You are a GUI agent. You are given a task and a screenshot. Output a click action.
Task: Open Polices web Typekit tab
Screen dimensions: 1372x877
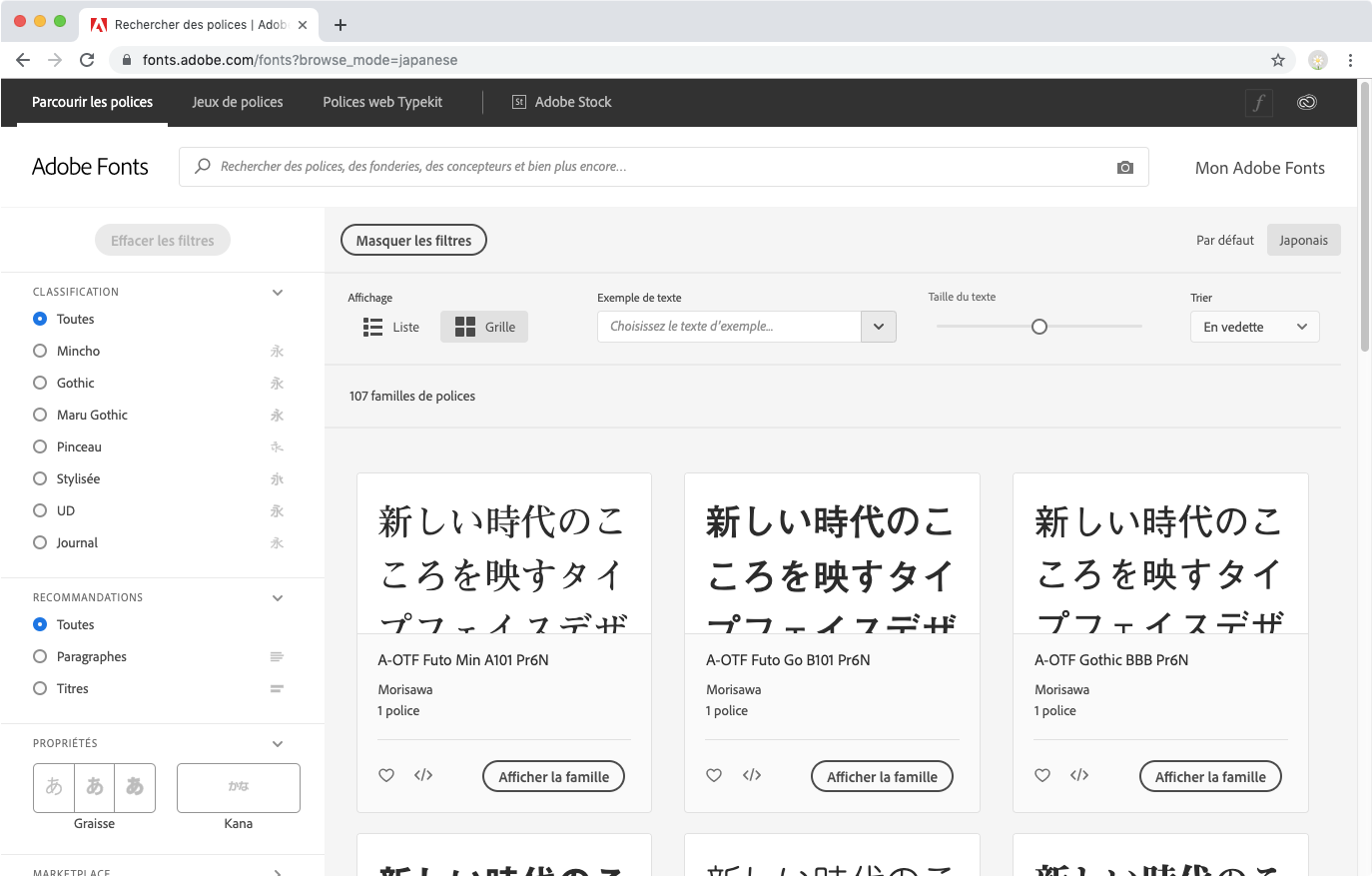382,102
